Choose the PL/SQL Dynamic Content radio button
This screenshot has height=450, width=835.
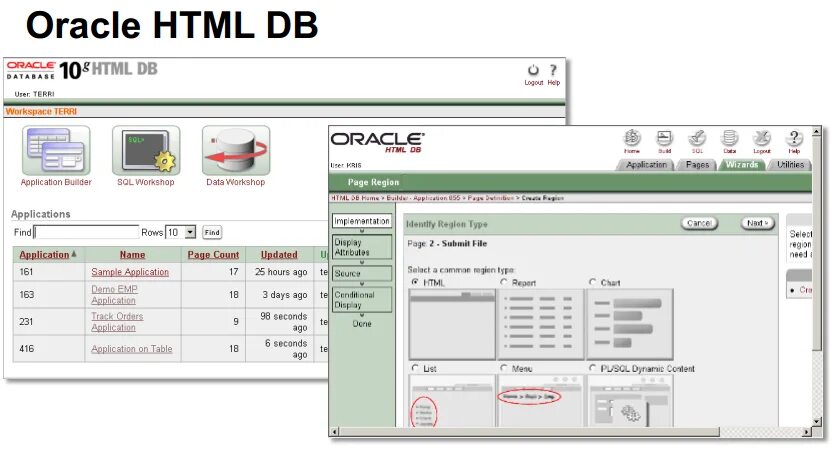click(x=592, y=367)
